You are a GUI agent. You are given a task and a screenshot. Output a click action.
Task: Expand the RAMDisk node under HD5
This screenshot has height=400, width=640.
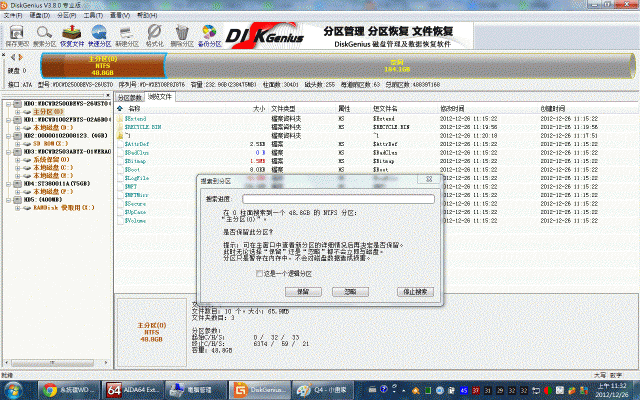pyautogui.click(x=18, y=208)
